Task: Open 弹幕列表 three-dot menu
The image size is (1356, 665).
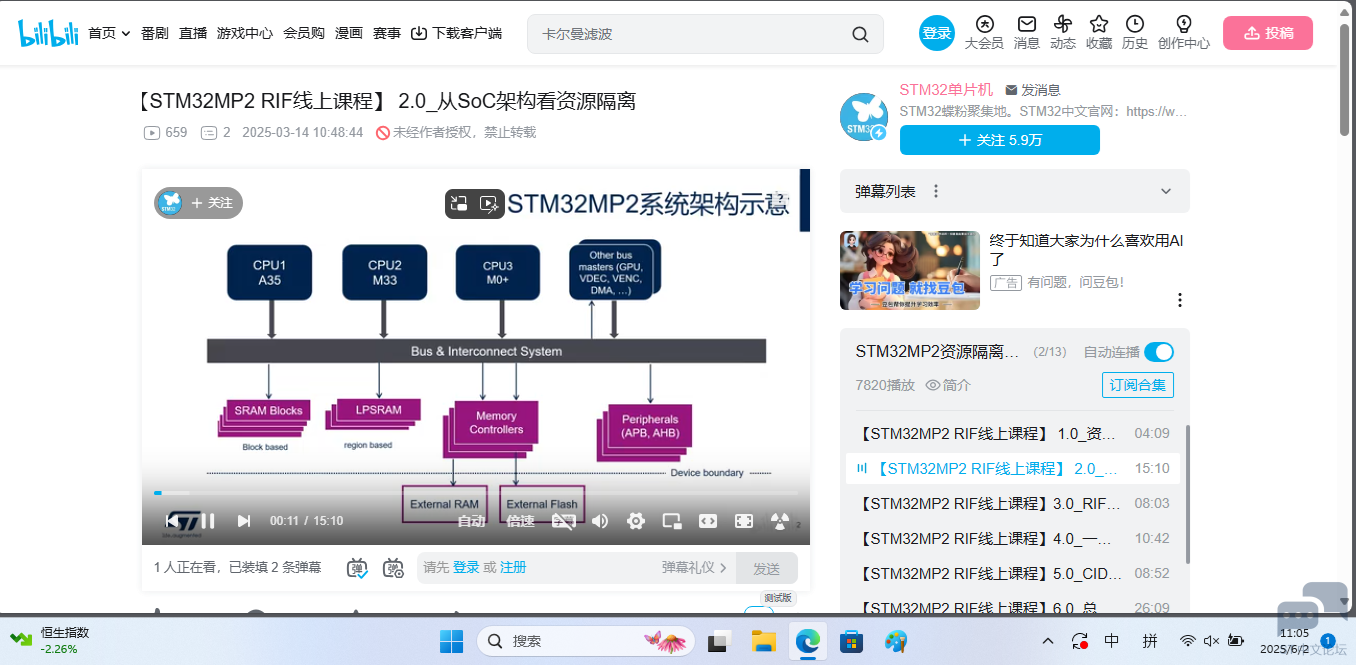Action: [936, 191]
